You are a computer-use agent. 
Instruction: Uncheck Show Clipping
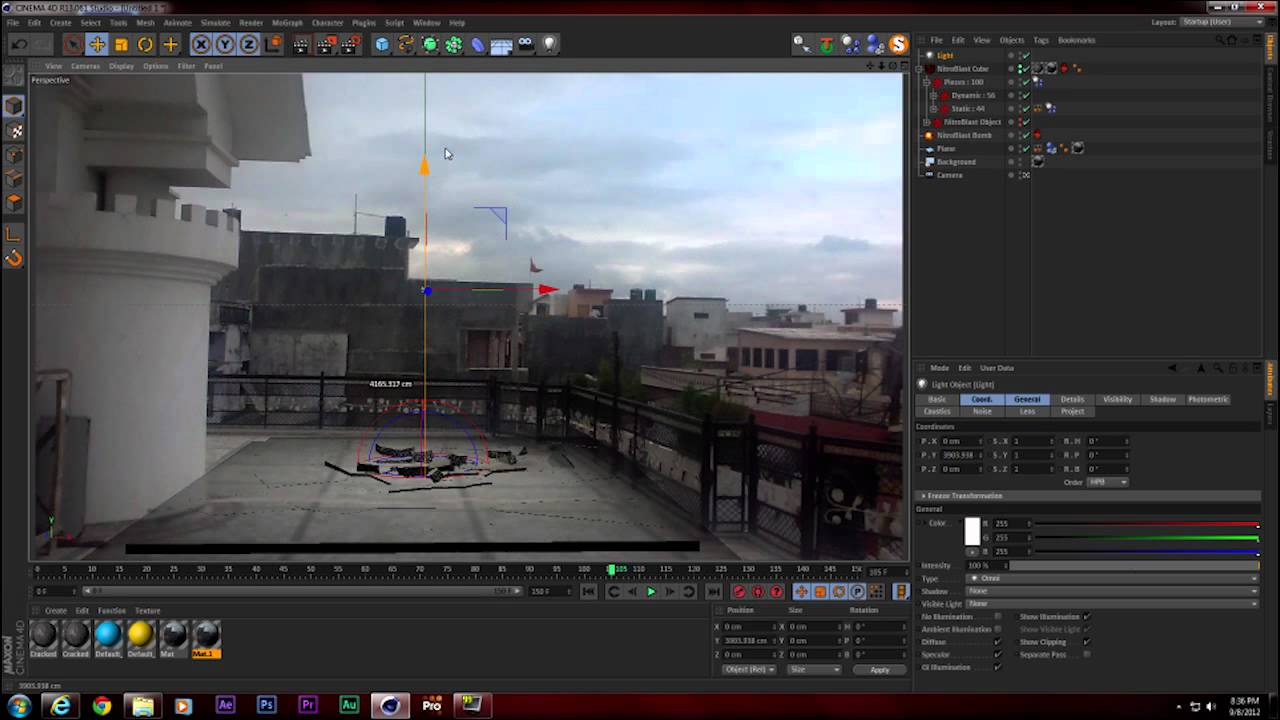[x=1086, y=642]
